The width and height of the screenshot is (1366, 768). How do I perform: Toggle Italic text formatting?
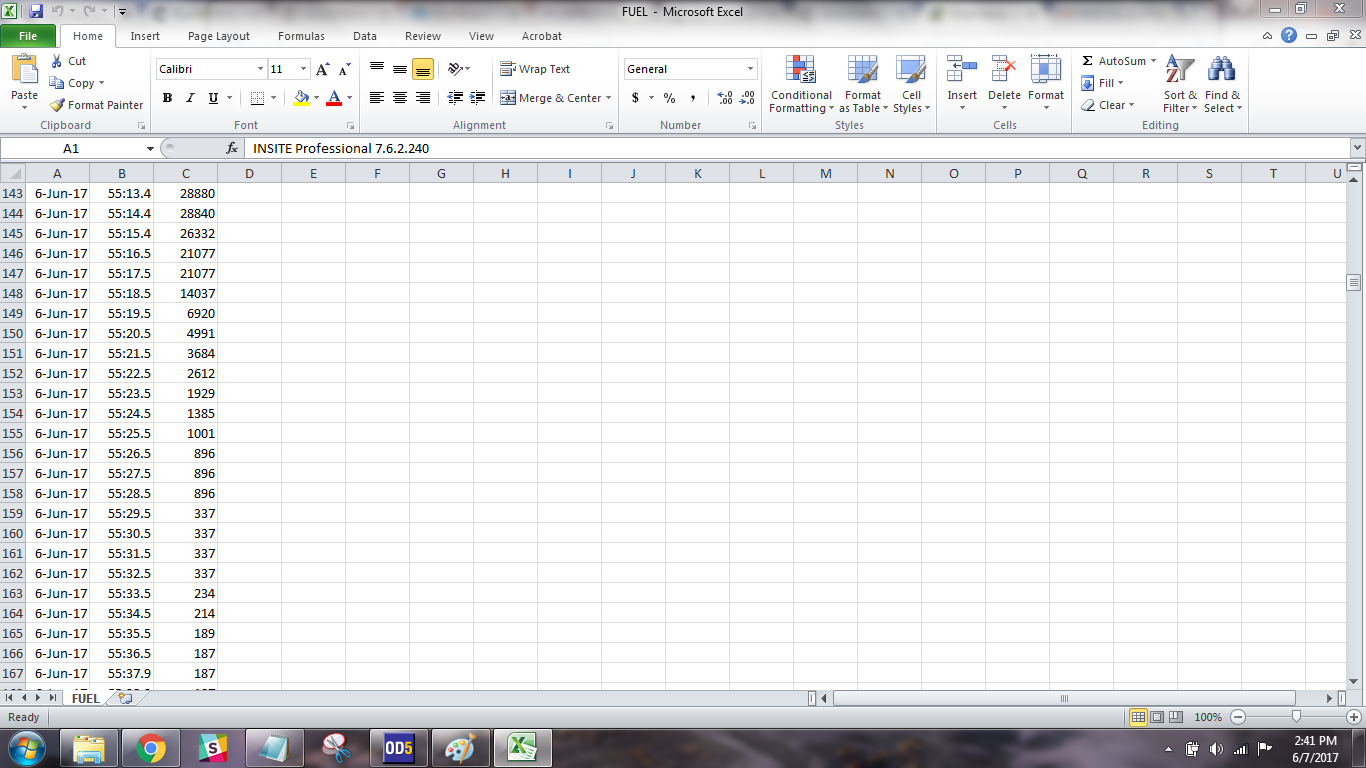190,98
